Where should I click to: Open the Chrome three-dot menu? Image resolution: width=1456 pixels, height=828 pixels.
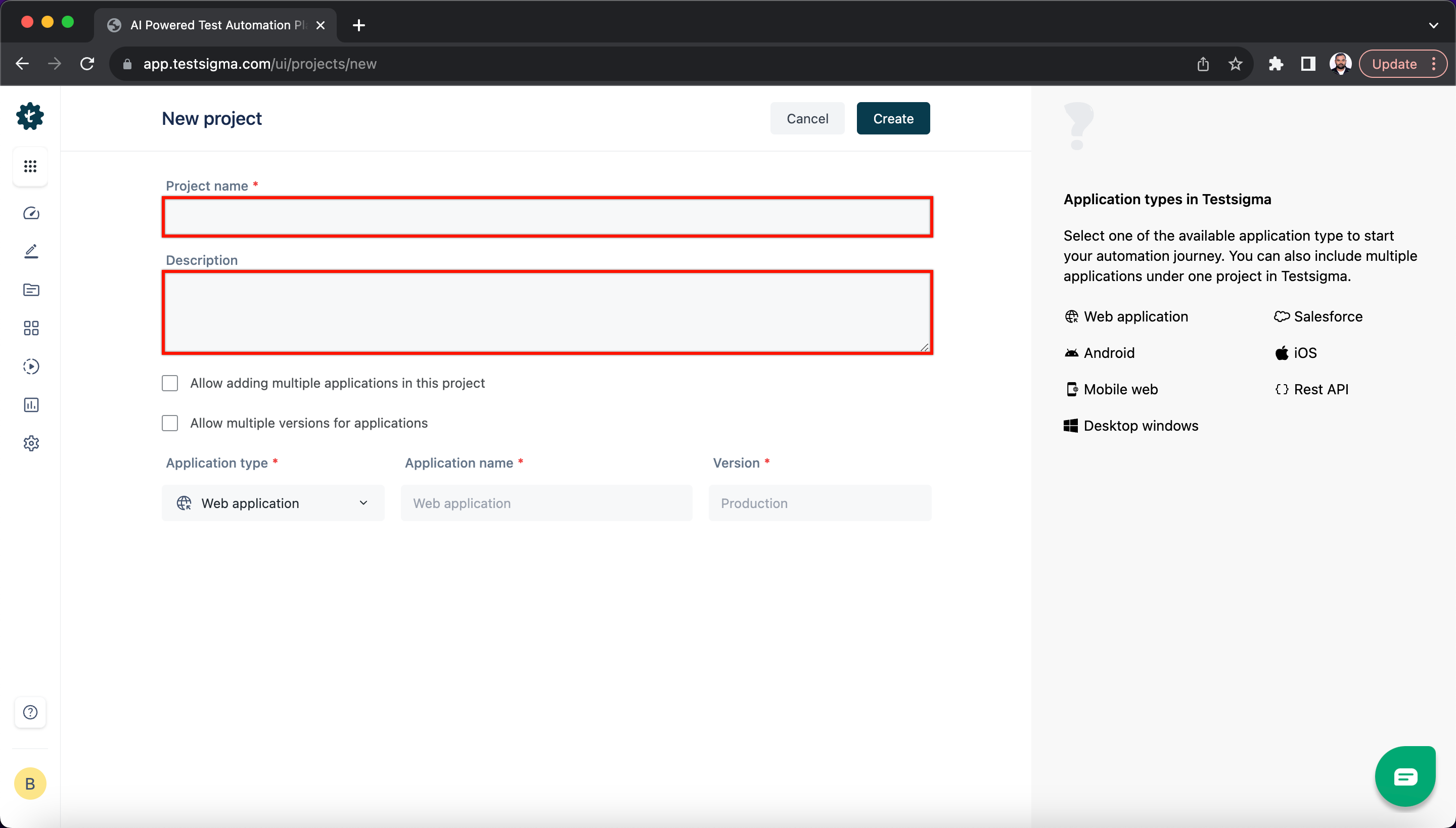1434,64
